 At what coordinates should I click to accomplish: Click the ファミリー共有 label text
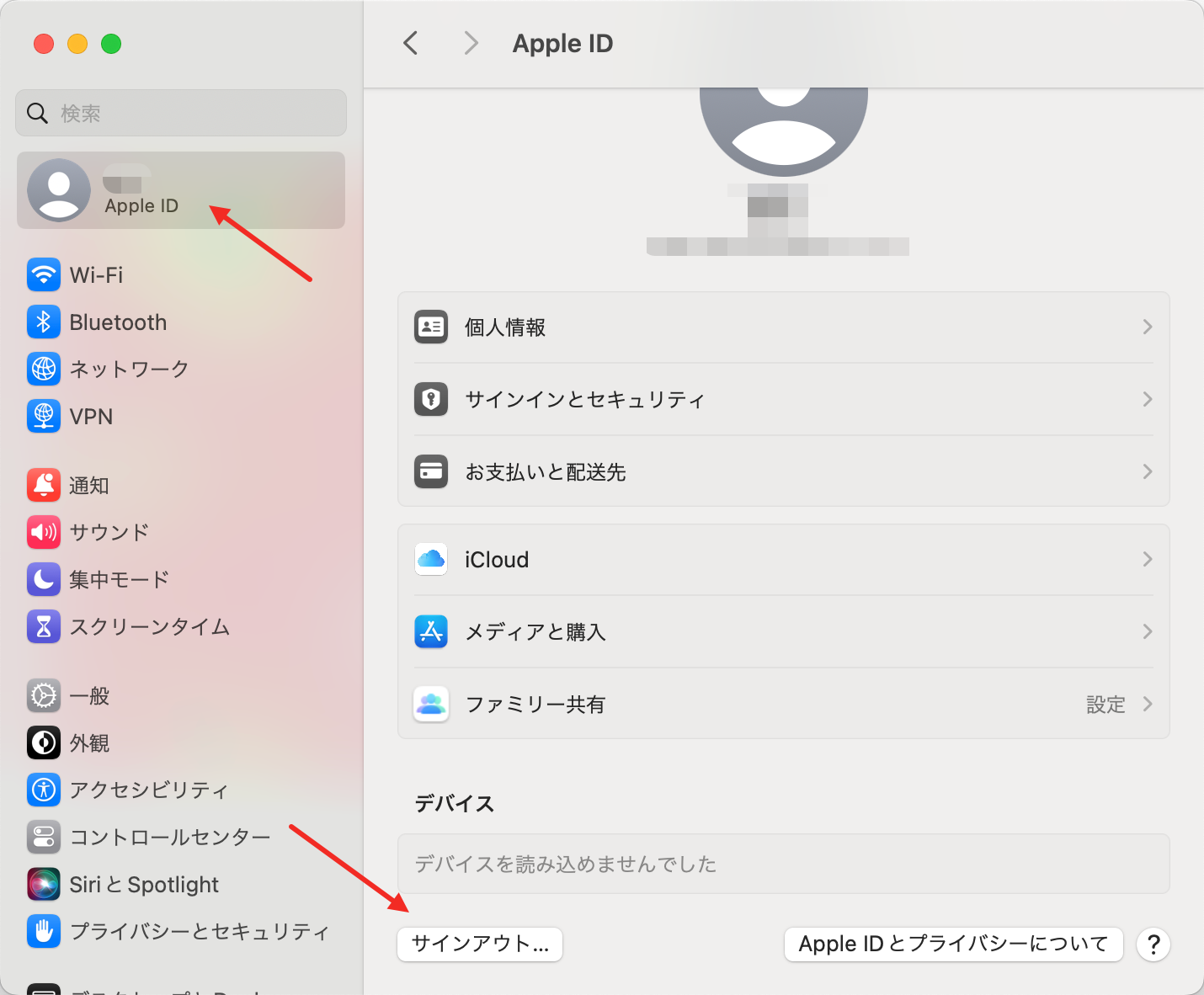click(535, 704)
